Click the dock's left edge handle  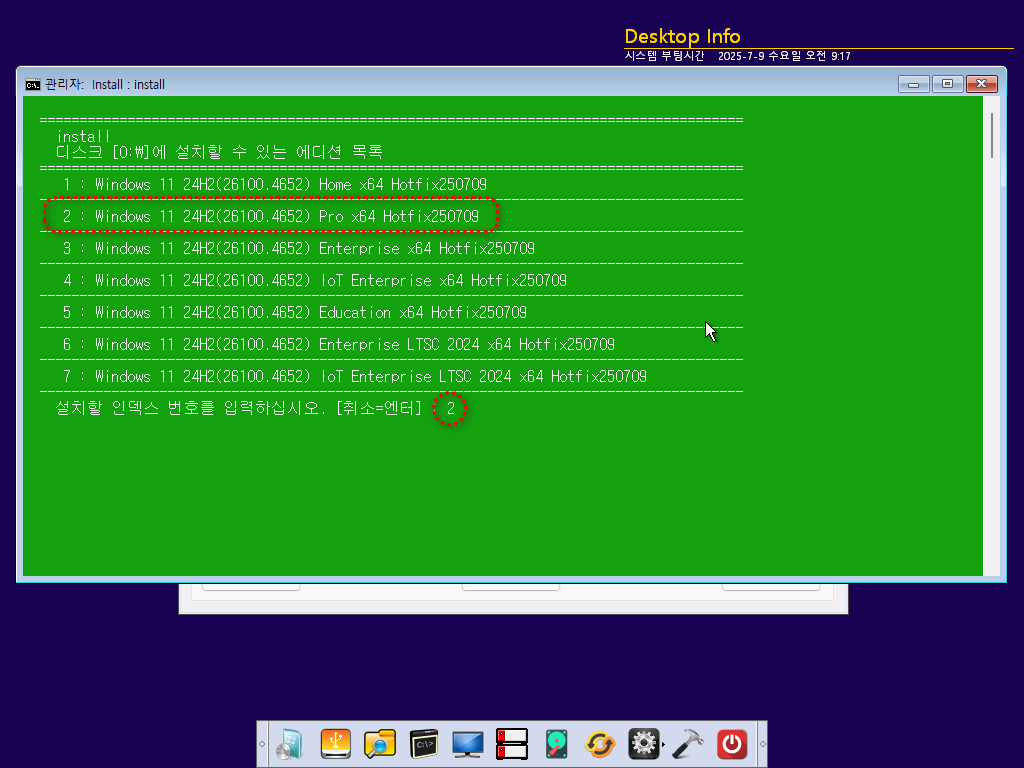tap(262, 744)
